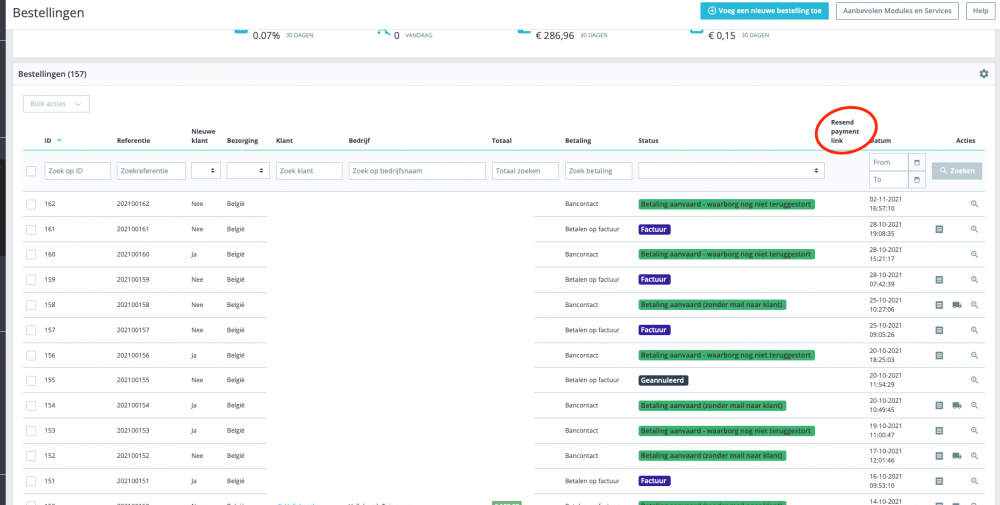
Task: Open the Bezorging filter dropdown
Action: [x=248, y=171]
